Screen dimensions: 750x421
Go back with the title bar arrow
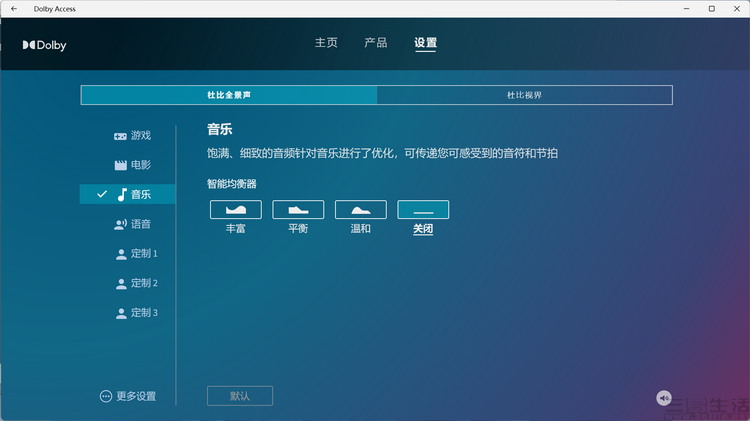pos(14,9)
